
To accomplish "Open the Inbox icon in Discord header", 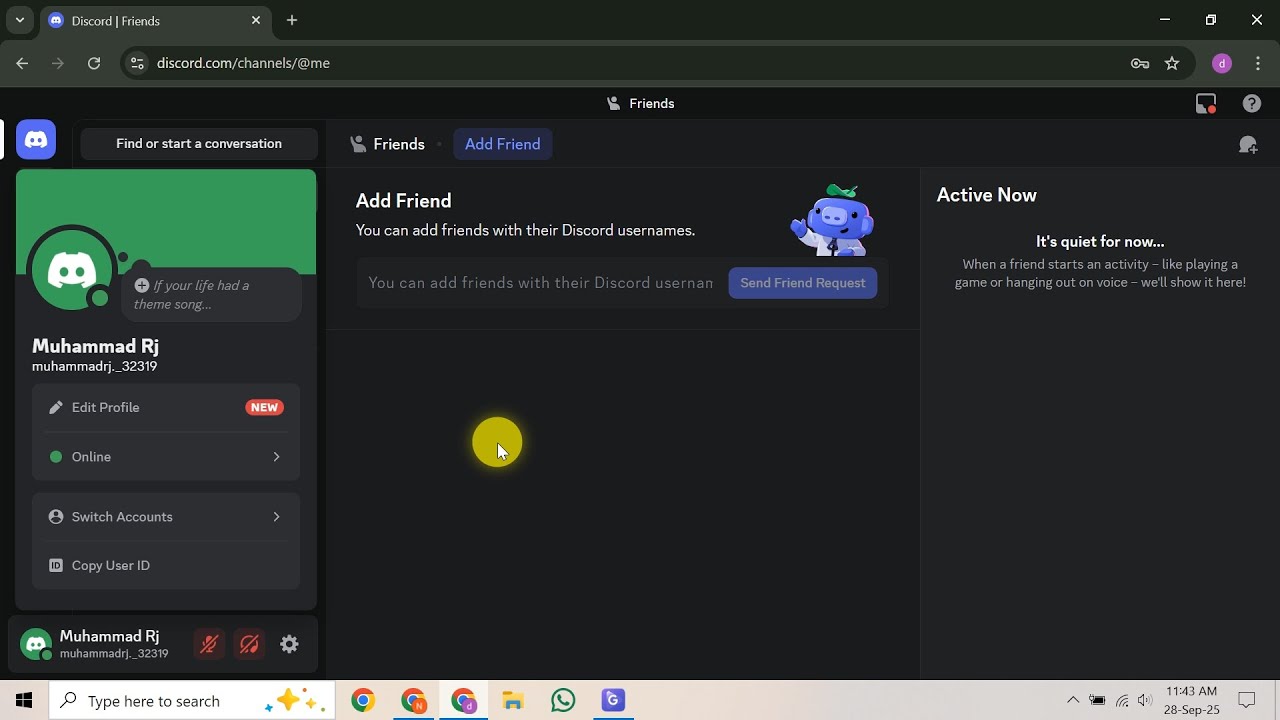I will (1206, 103).
